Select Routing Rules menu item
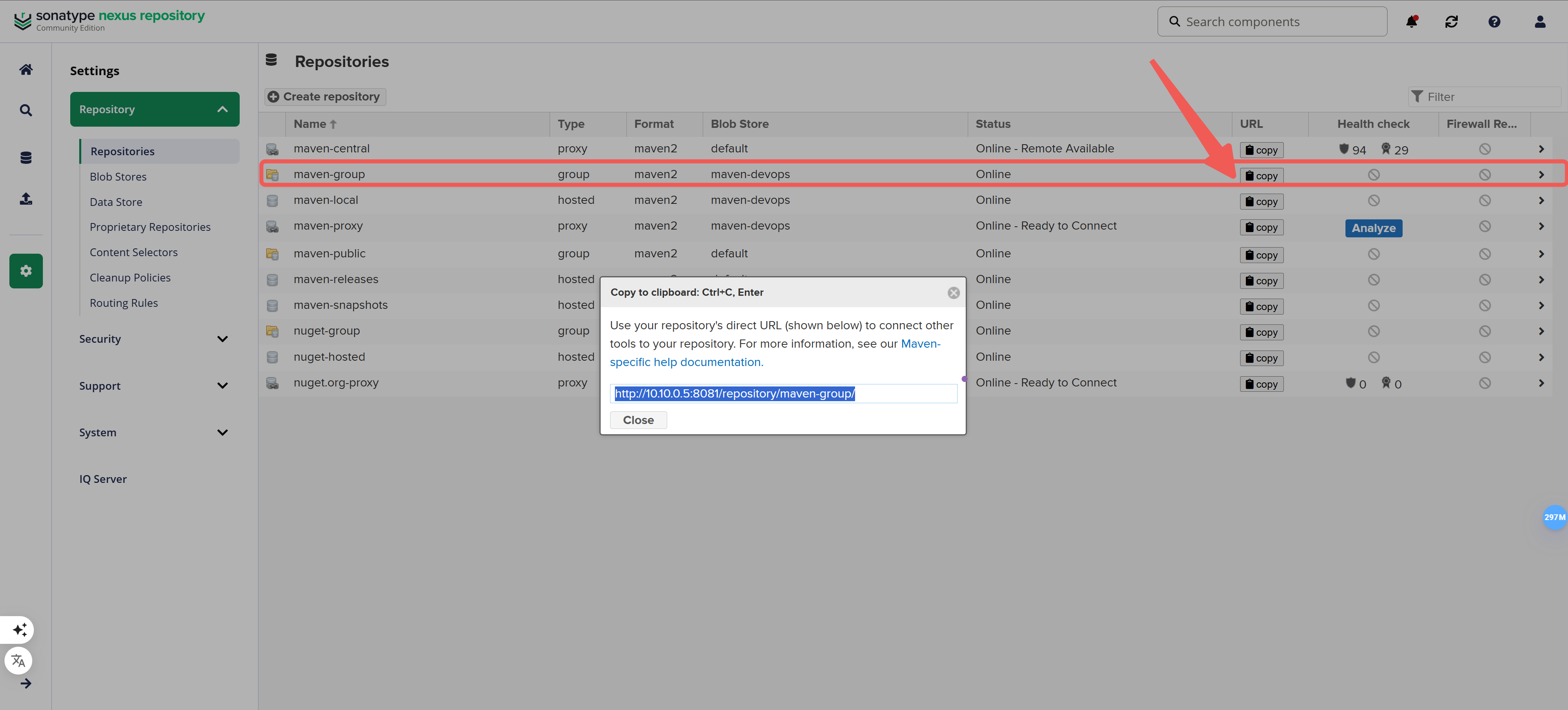The height and width of the screenshot is (710, 1568). tap(124, 303)
